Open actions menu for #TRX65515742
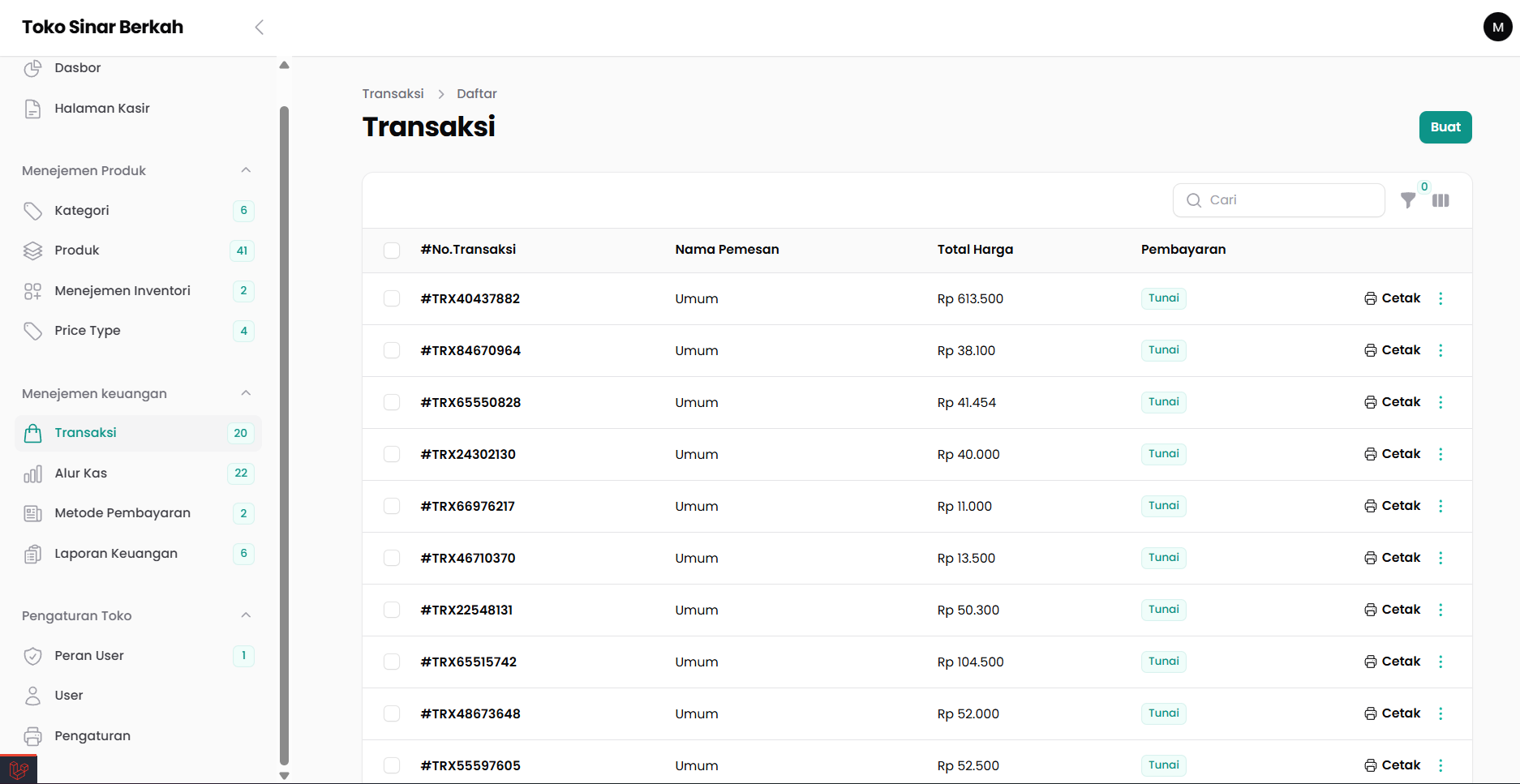 pos(1441,662)
